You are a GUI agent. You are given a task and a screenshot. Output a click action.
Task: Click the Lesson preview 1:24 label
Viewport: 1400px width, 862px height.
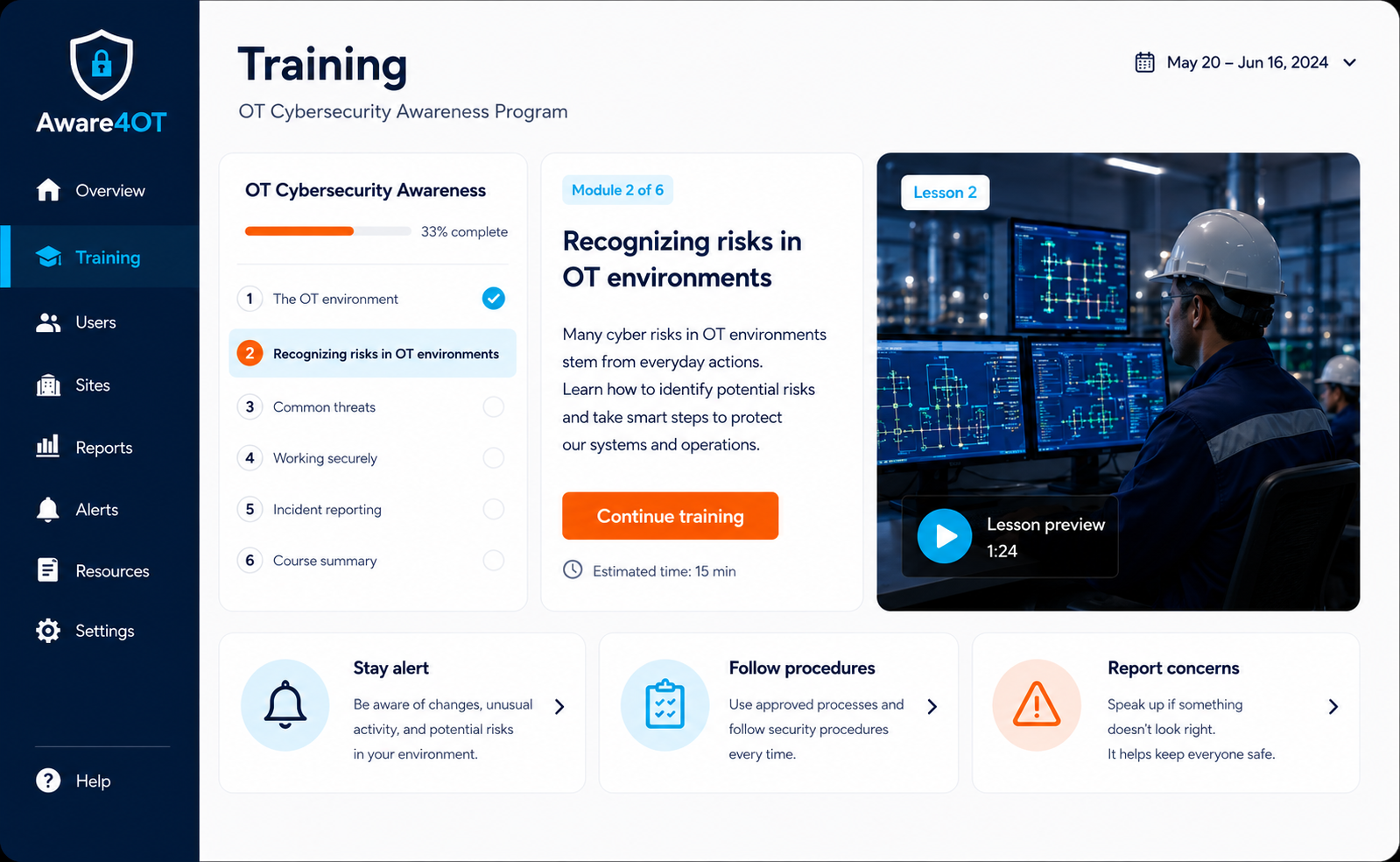pos(1045,537)
